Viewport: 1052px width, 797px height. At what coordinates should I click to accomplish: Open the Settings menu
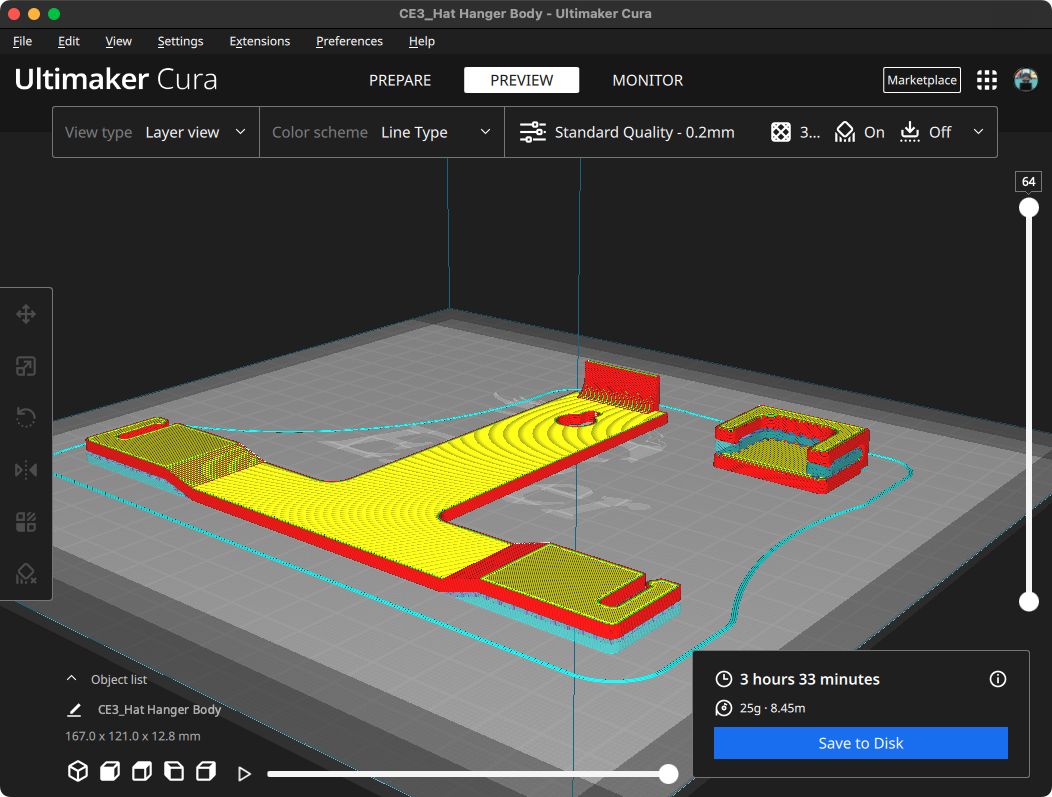pos(180,41)
